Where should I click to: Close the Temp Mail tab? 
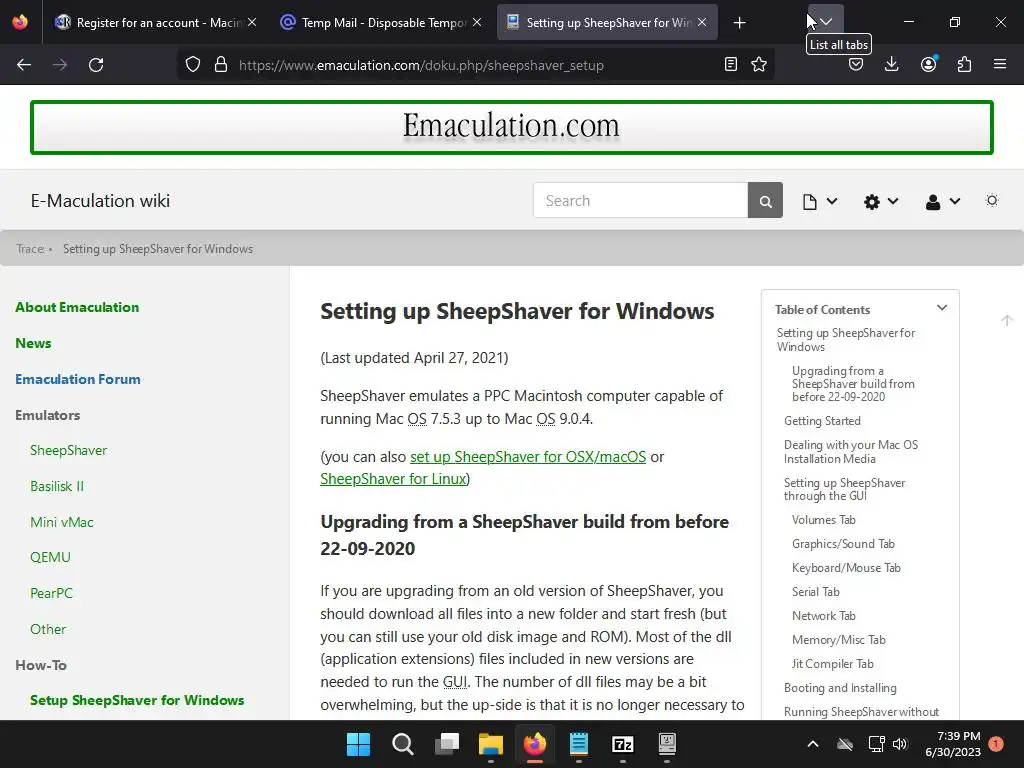477,22
